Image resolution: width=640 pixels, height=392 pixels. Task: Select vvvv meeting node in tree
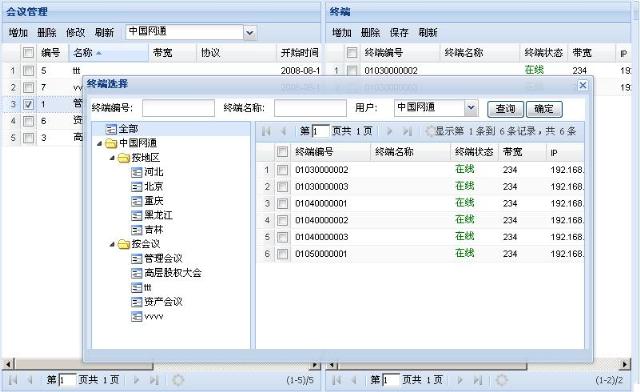click(x=153, y=316)
